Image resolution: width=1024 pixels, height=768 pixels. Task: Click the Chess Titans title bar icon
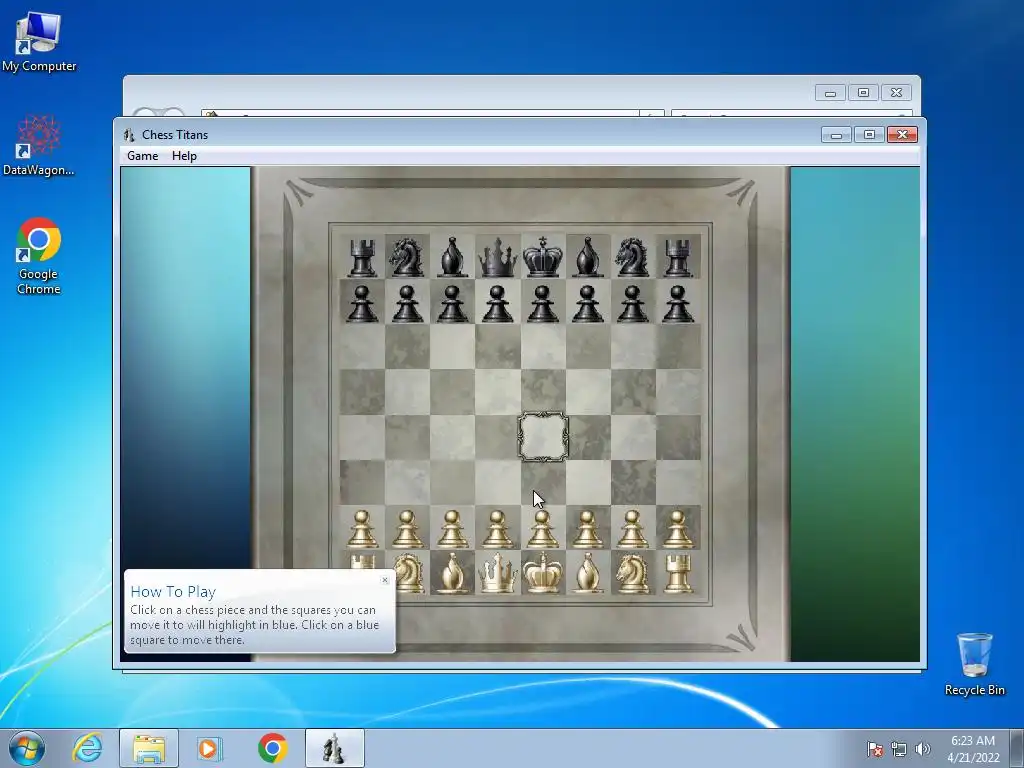point(129,135)
